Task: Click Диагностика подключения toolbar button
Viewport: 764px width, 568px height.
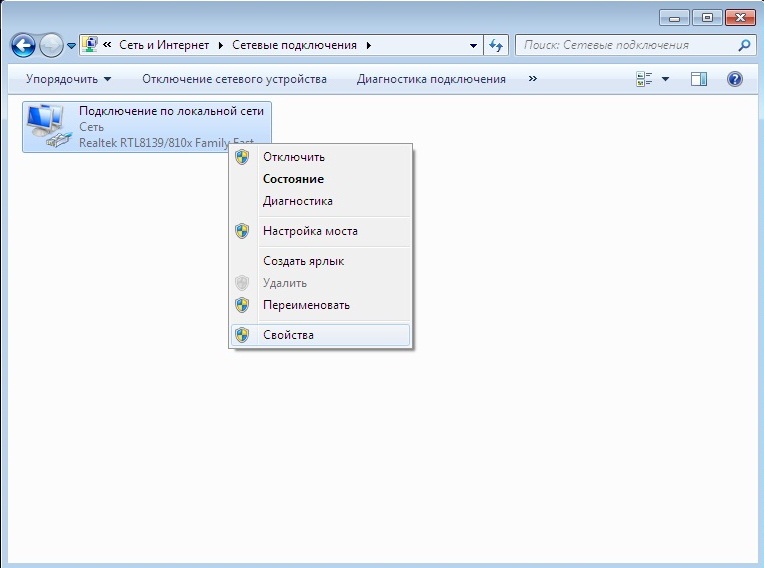Action: click(x=431, y=79)
